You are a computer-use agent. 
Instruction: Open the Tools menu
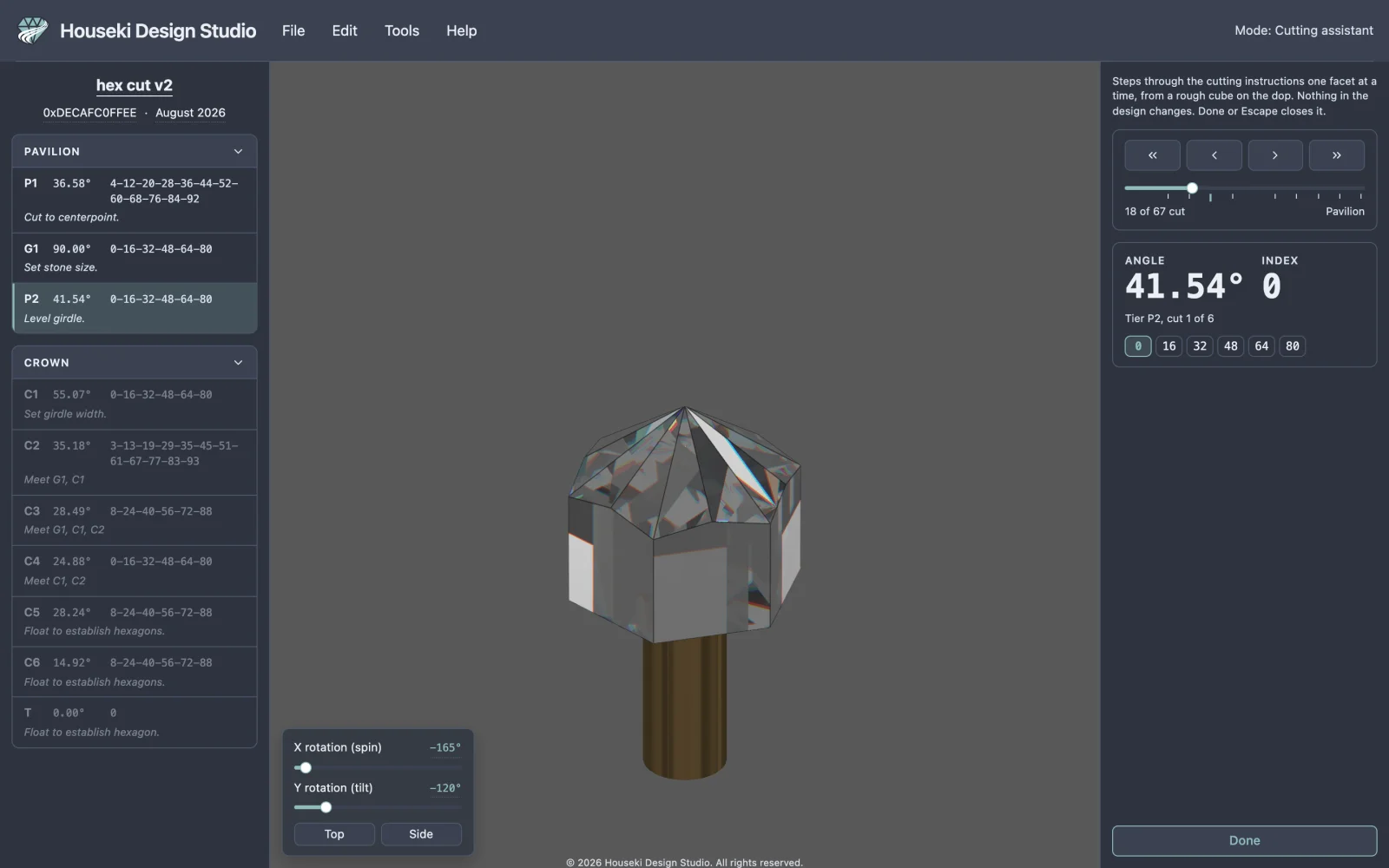(x=402, y=30)
